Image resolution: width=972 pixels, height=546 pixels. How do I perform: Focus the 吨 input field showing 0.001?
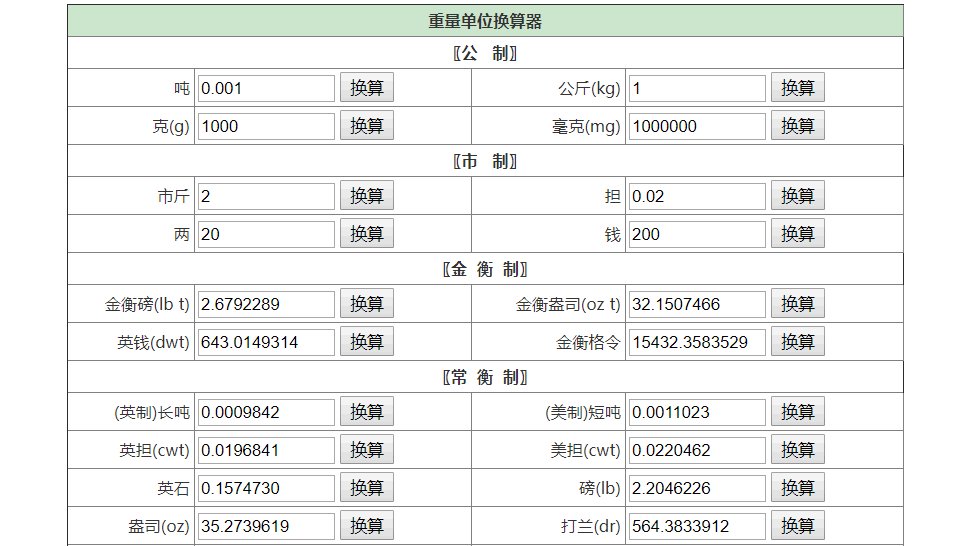(x=266, y=88)
